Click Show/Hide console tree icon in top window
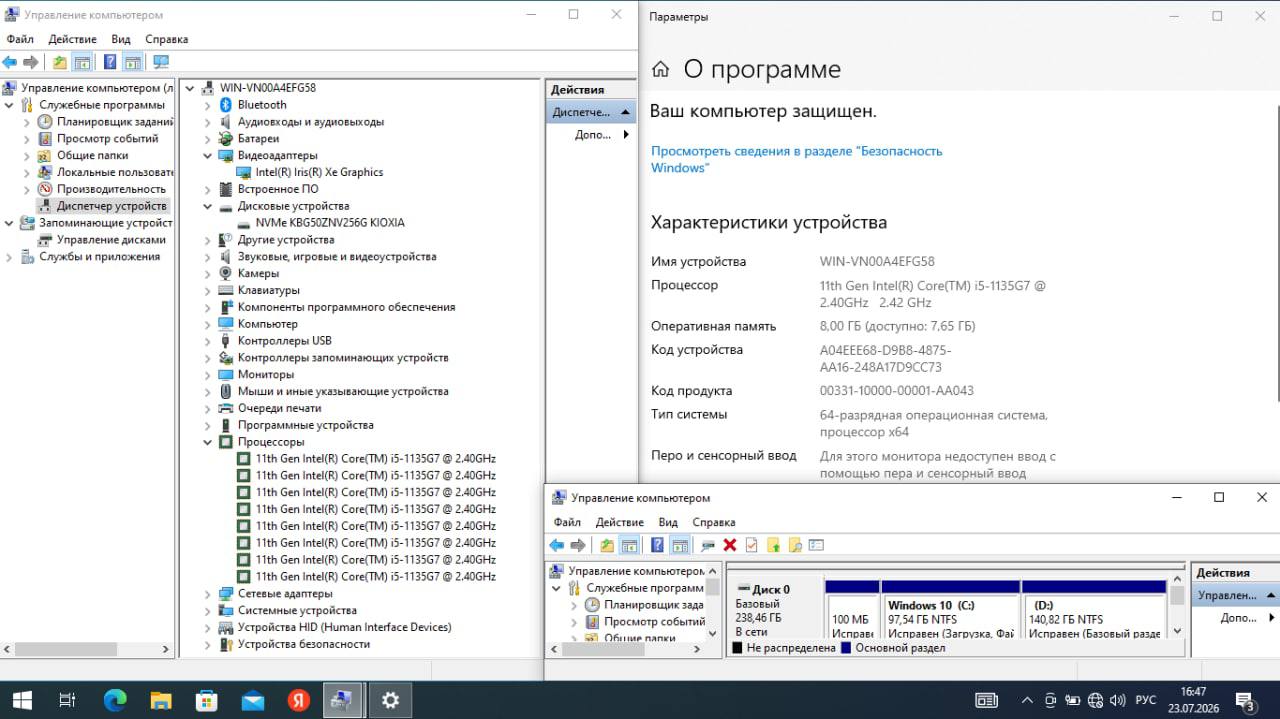The height and width of the screenshot is (719, 1280). click(x=82, y=62)
